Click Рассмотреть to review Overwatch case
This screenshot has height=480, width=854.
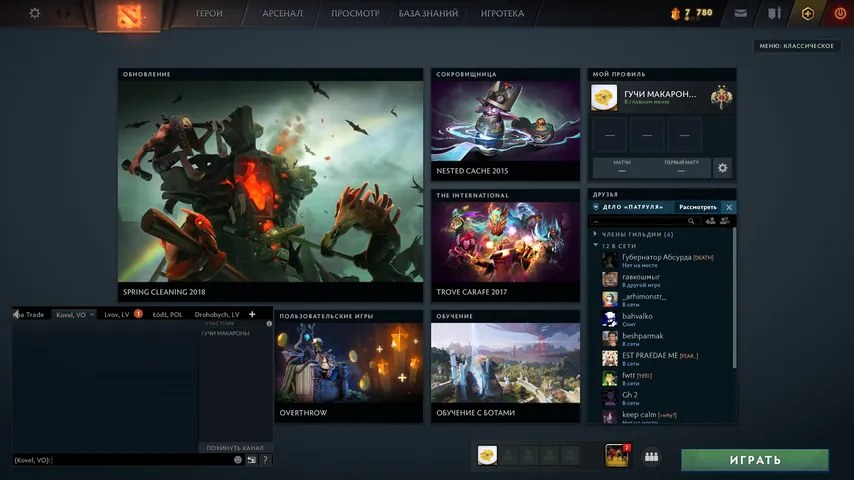click(697, 207)
